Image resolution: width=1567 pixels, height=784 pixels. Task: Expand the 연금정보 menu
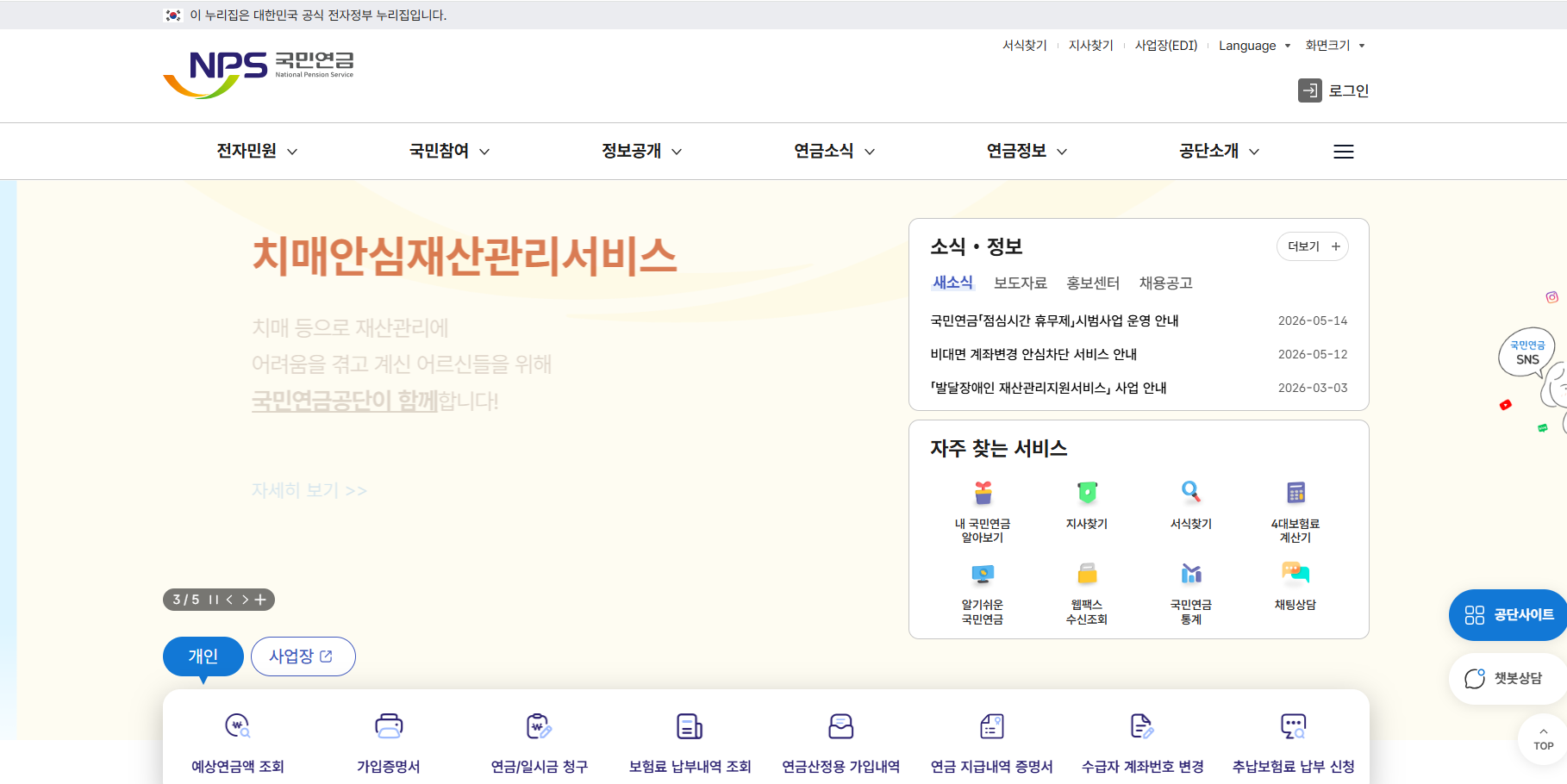click(1027, 151)
